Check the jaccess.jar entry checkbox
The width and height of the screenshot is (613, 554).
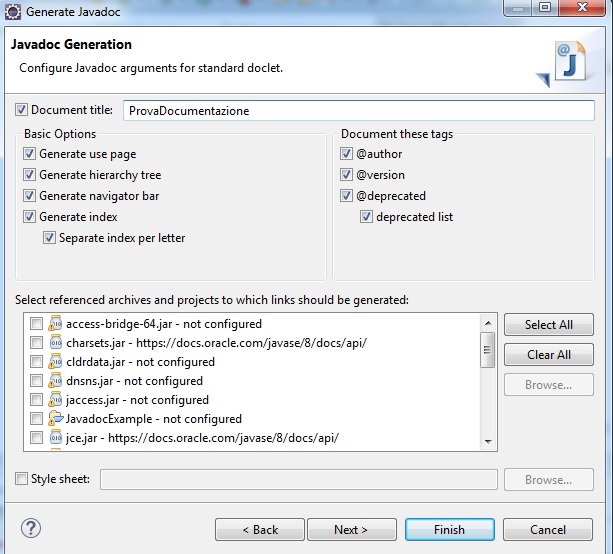click(x=36, y=400)
